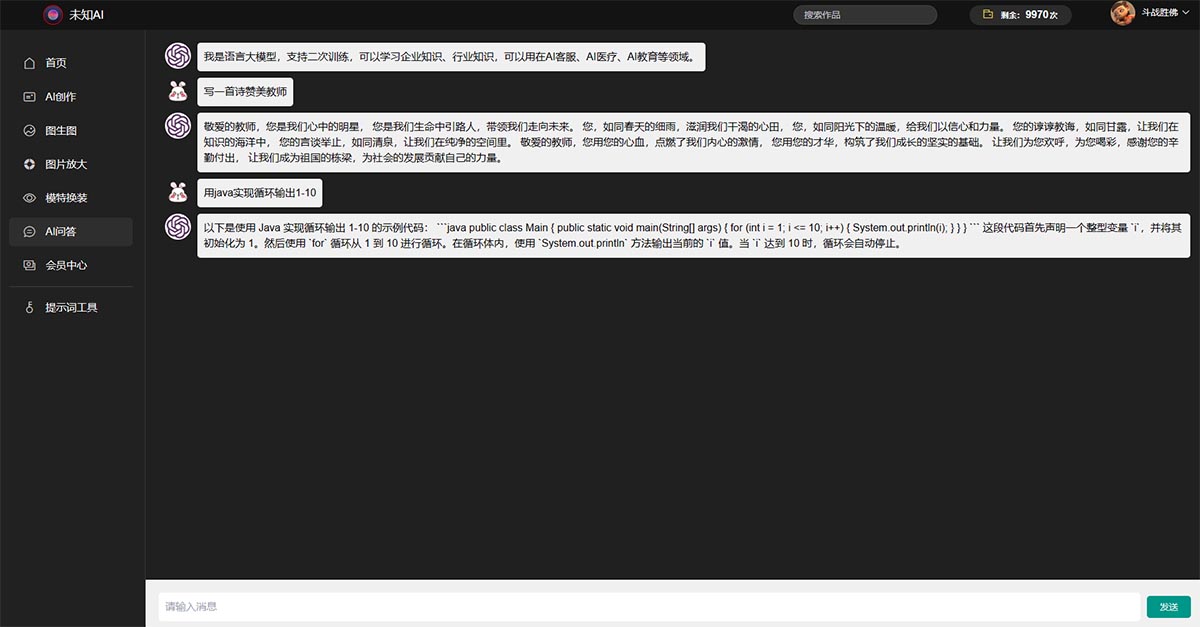1200x627 pixels.
Task: Click the user avatar beside 写一首诗赞美教师
Action: click(178, 92)
